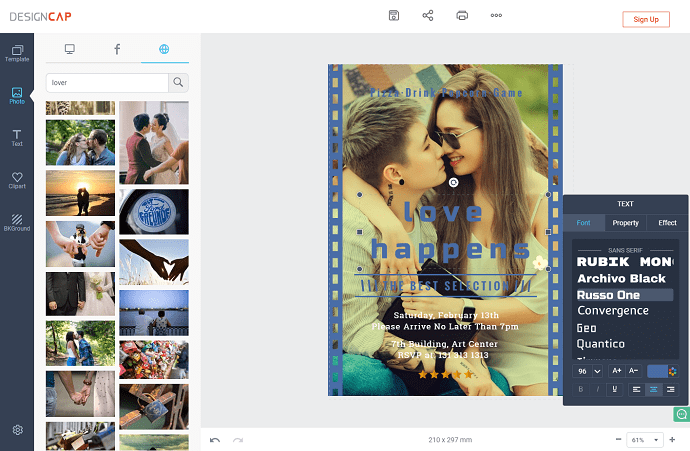The height and width of the screenshot is (451, 690).
Task: Toggle underline text formatting
Action: 613,389
